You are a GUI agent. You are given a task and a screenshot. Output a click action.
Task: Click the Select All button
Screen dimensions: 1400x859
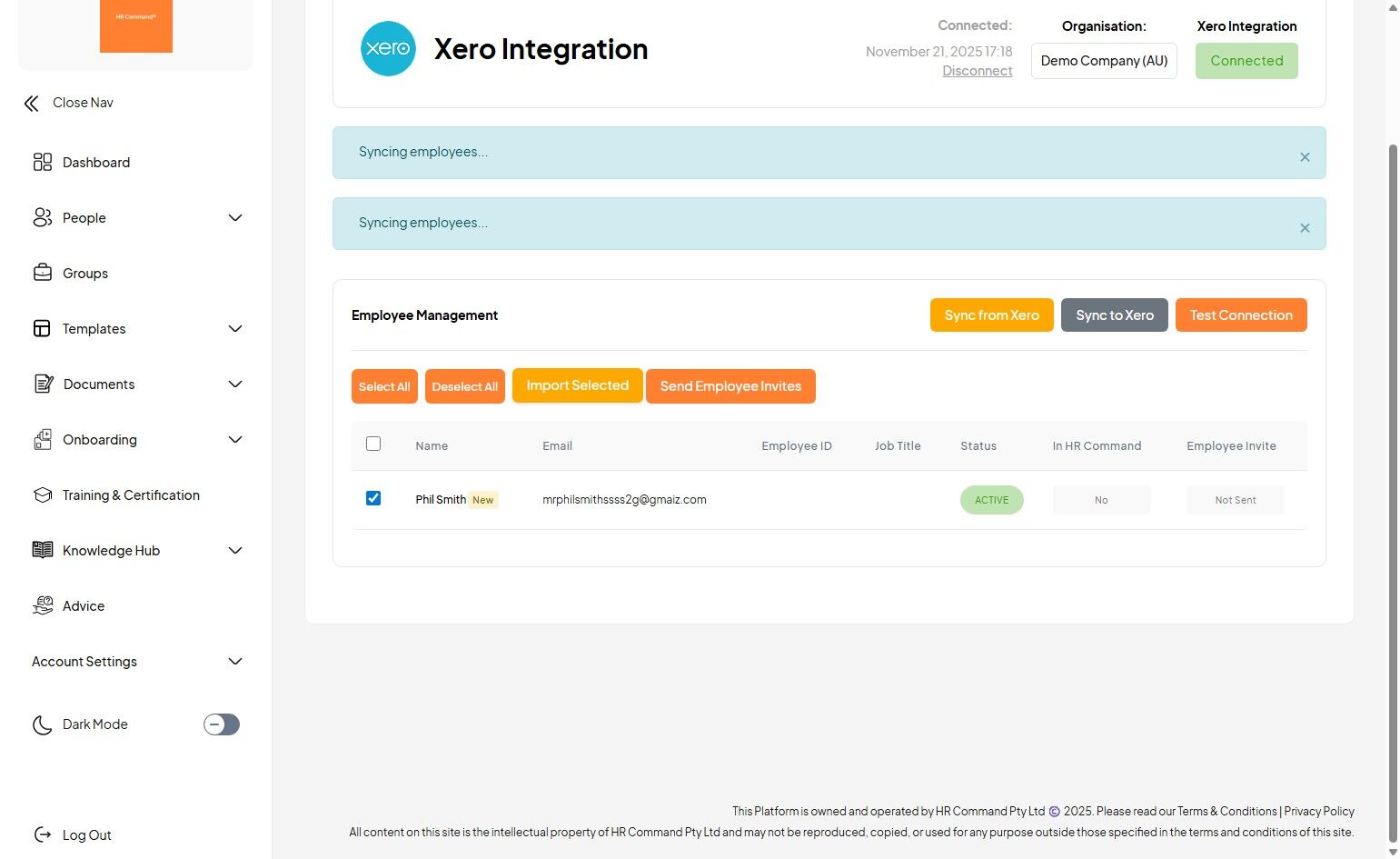tap(384, 386)
